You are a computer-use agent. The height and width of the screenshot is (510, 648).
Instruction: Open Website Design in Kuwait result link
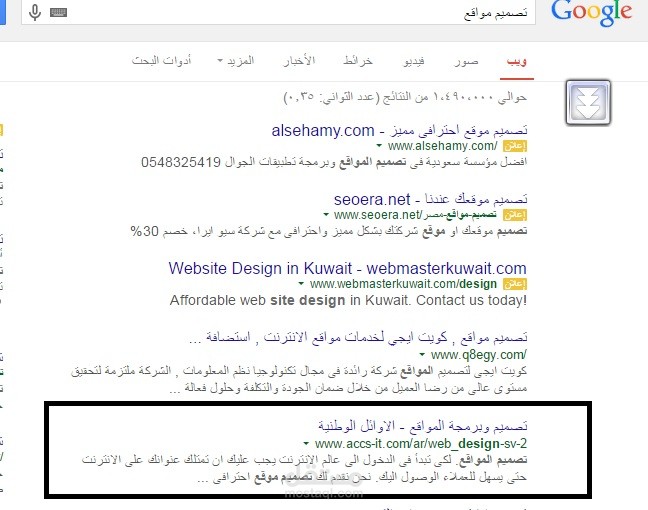click(347, 269)
